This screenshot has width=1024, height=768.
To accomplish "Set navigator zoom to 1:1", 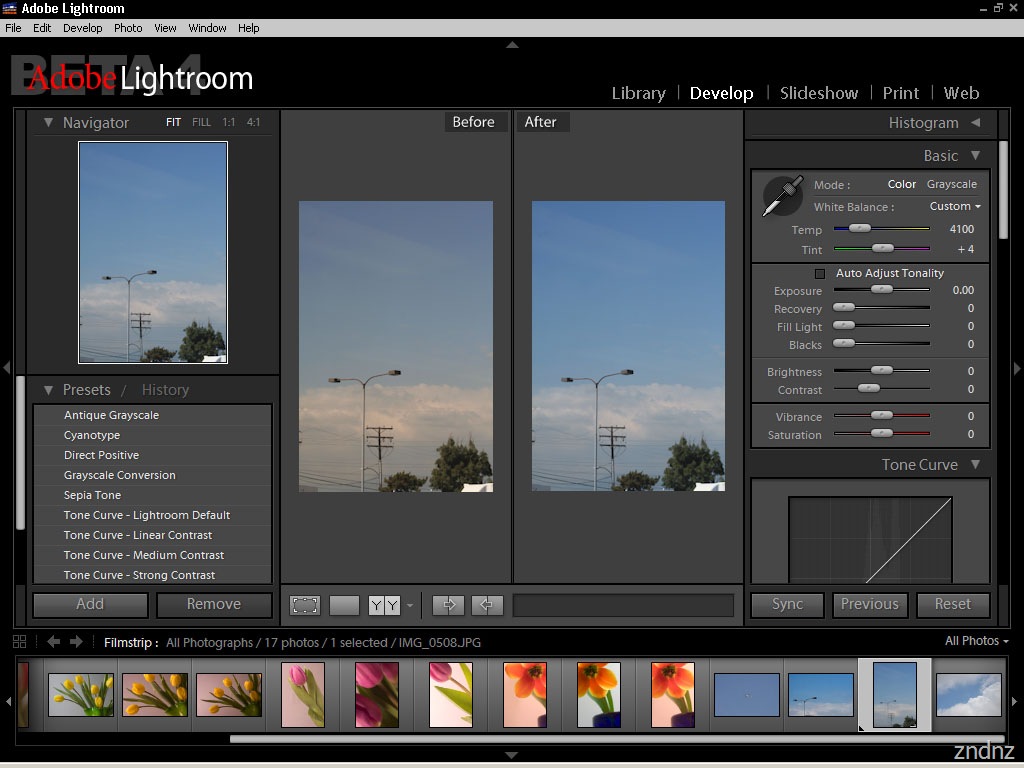I will (x=229, y=122).
